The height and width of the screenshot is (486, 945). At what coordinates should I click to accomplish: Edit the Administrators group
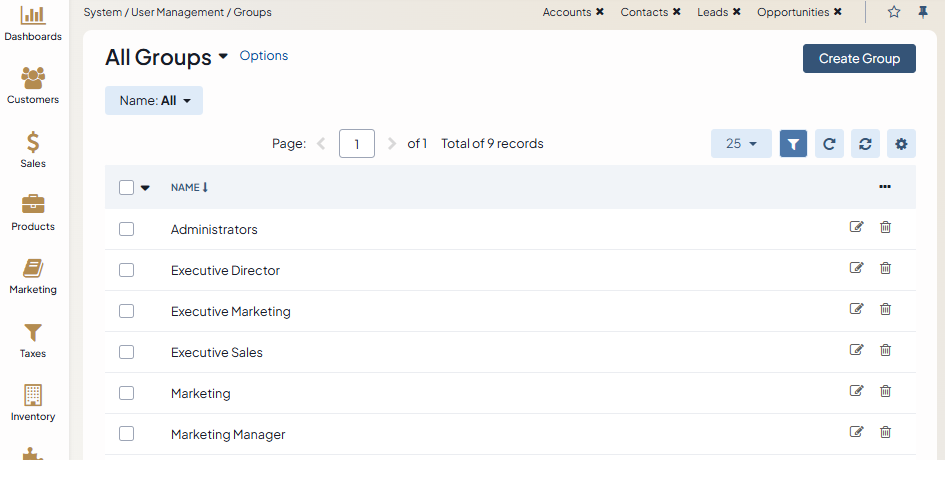(856, 227)
